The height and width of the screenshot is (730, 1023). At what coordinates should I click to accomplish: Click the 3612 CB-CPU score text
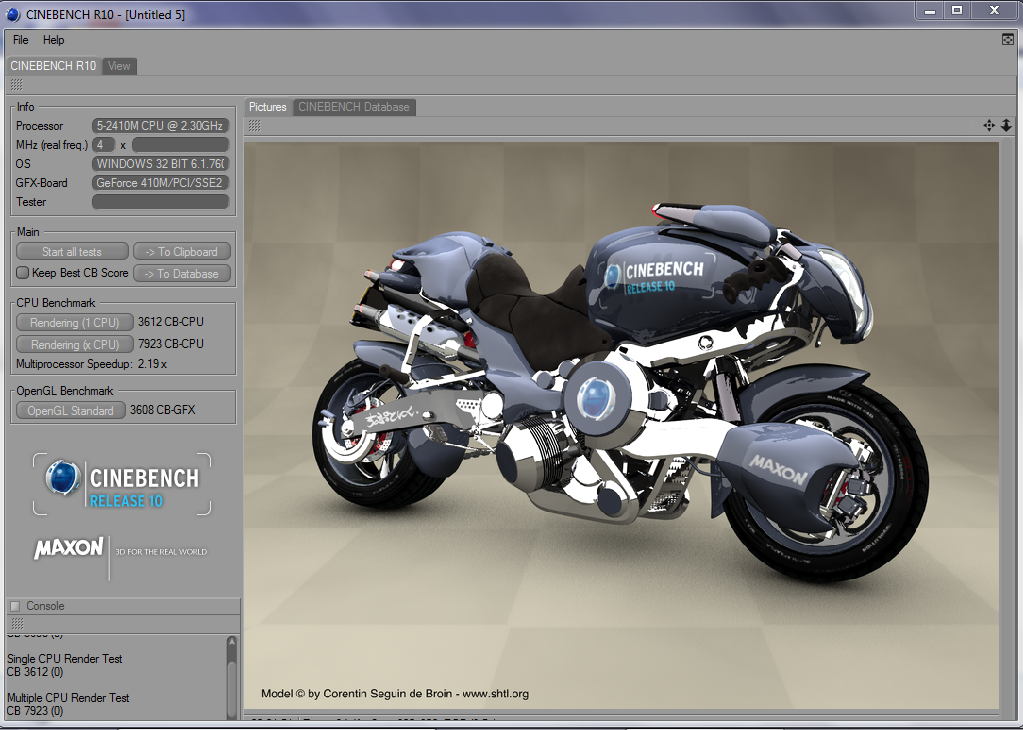(170, 322)
